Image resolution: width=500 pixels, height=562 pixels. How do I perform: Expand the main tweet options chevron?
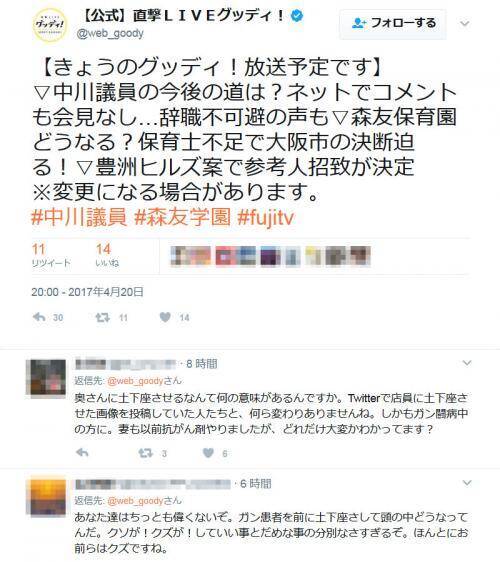tap(465, 24)
